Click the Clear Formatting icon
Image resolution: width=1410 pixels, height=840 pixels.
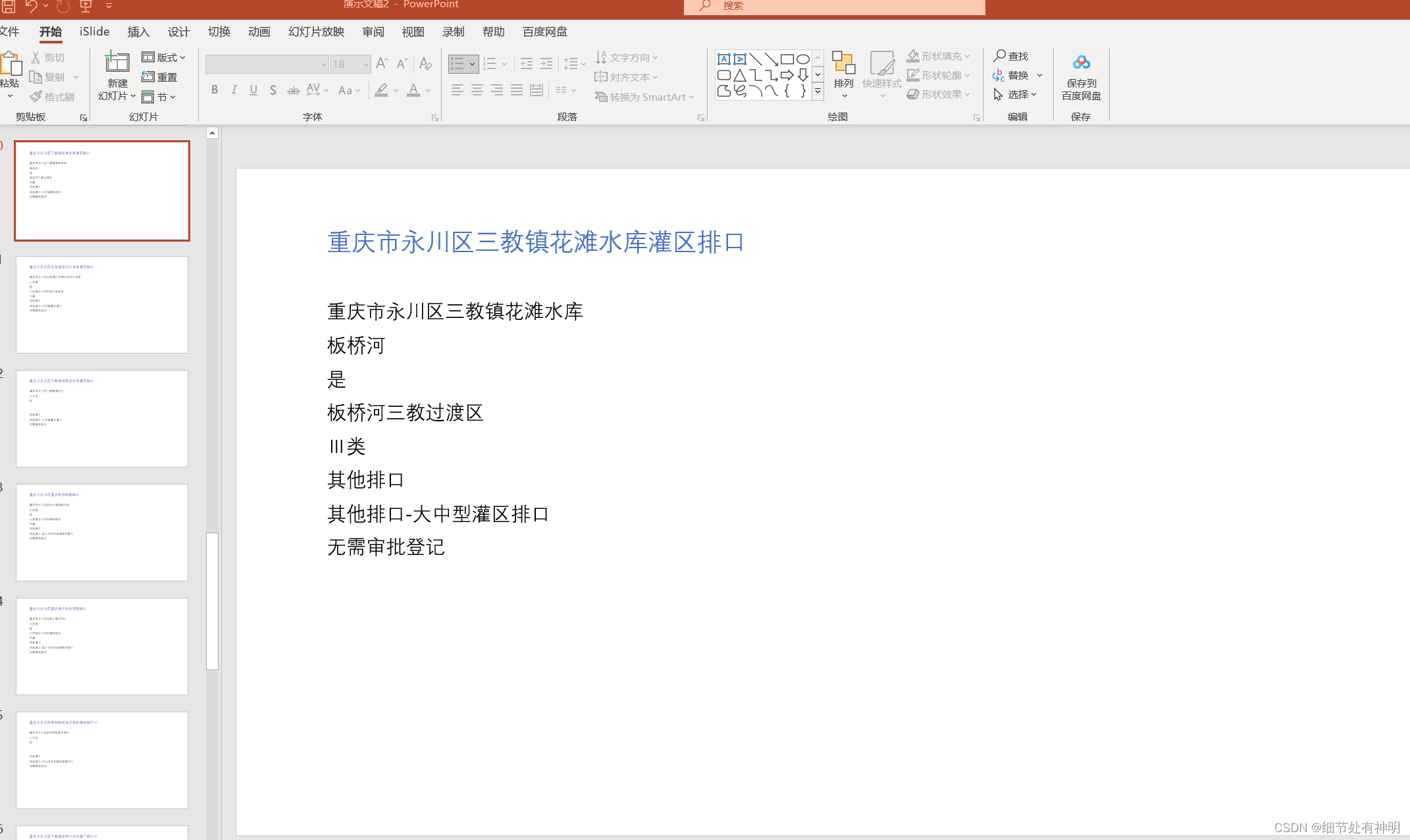(425, 63)
